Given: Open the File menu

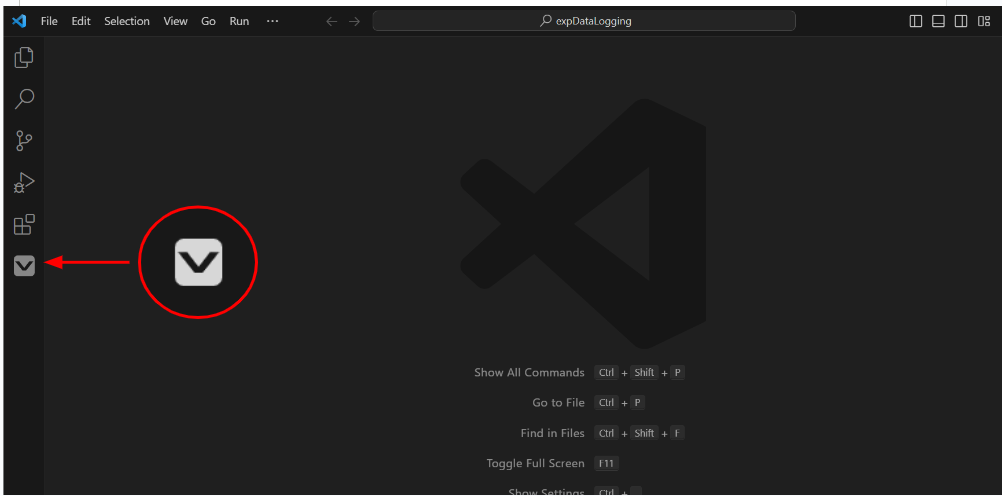Looking at the screenshot, I should pos(49,21).
